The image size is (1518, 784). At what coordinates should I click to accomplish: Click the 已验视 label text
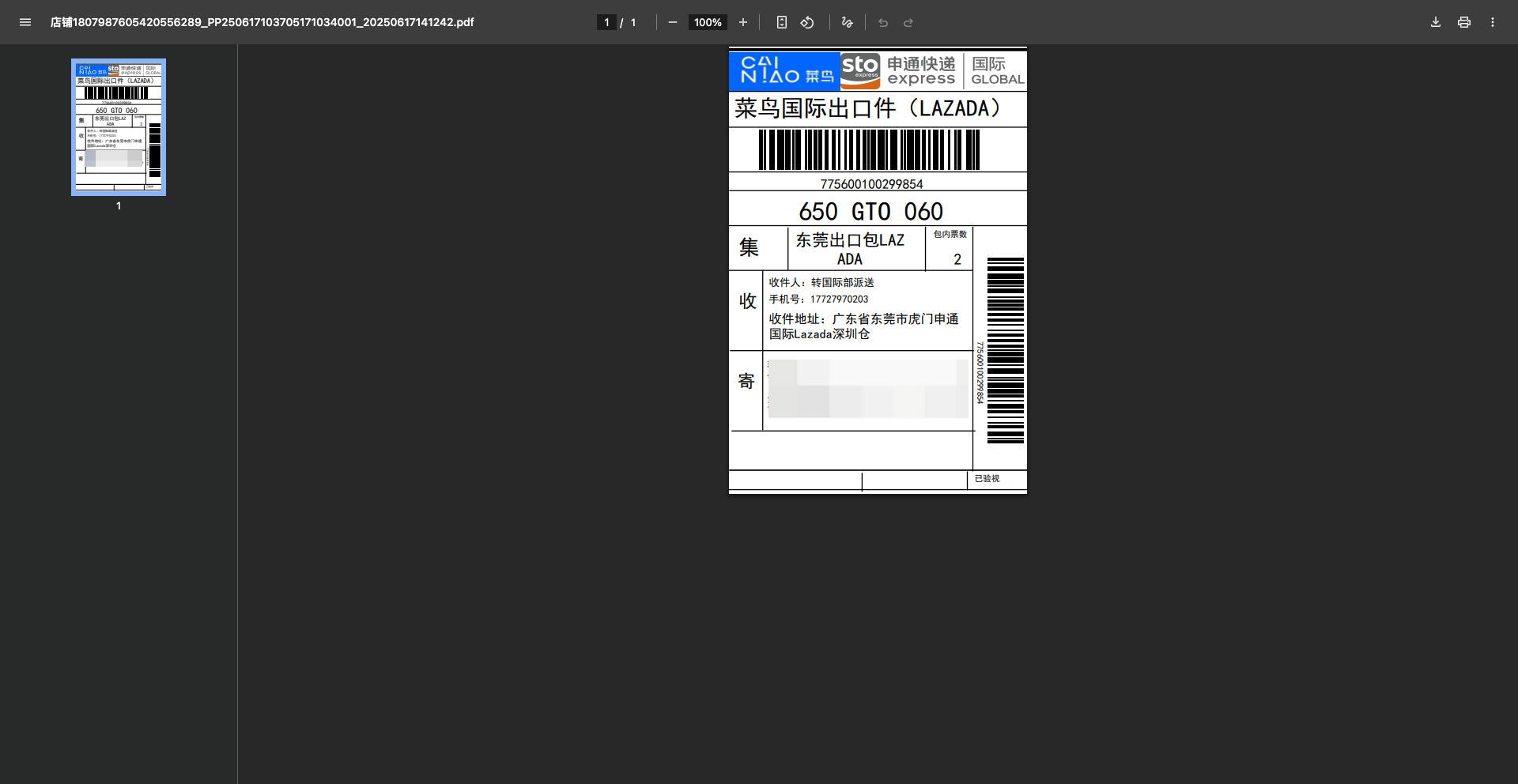[x=987, y=479]
